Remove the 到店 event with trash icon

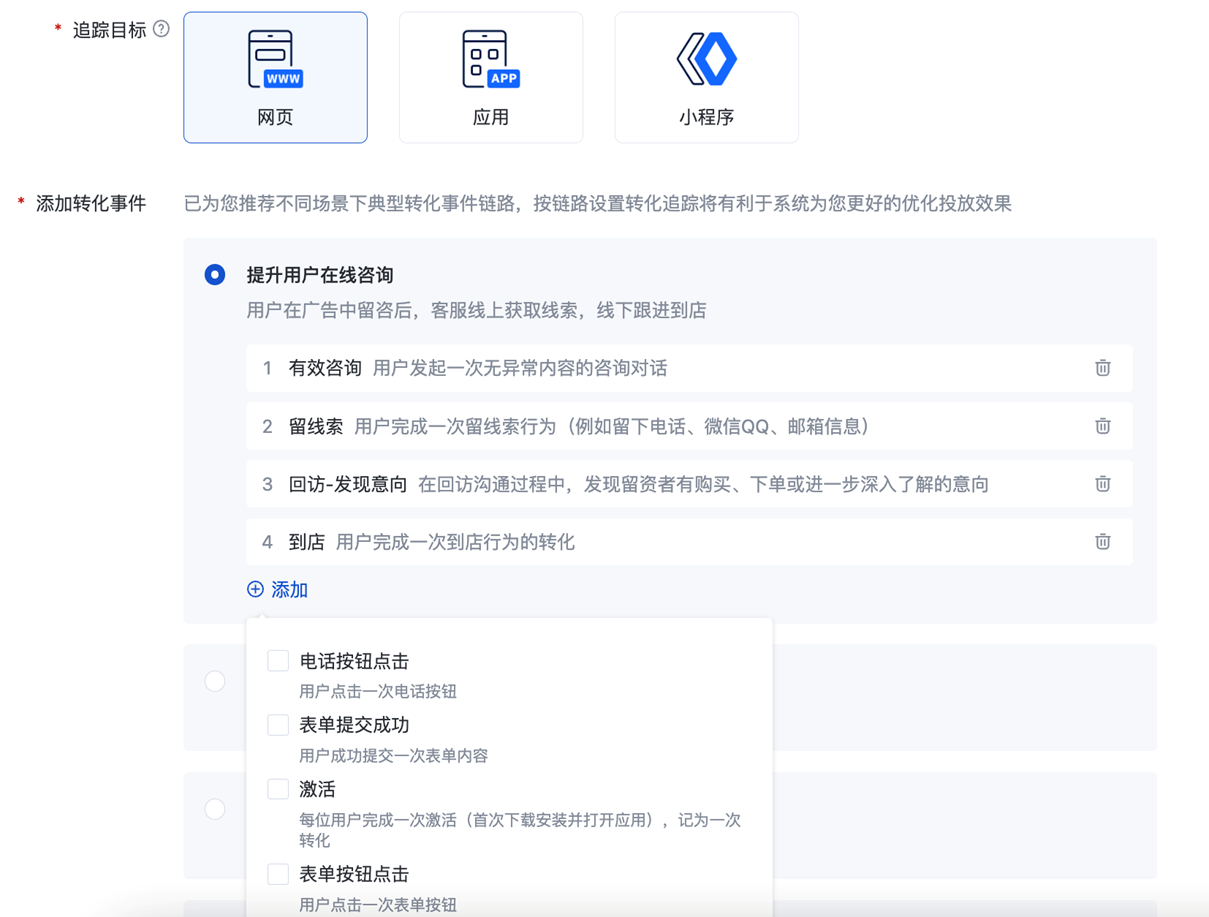(x=1102, y=542)
